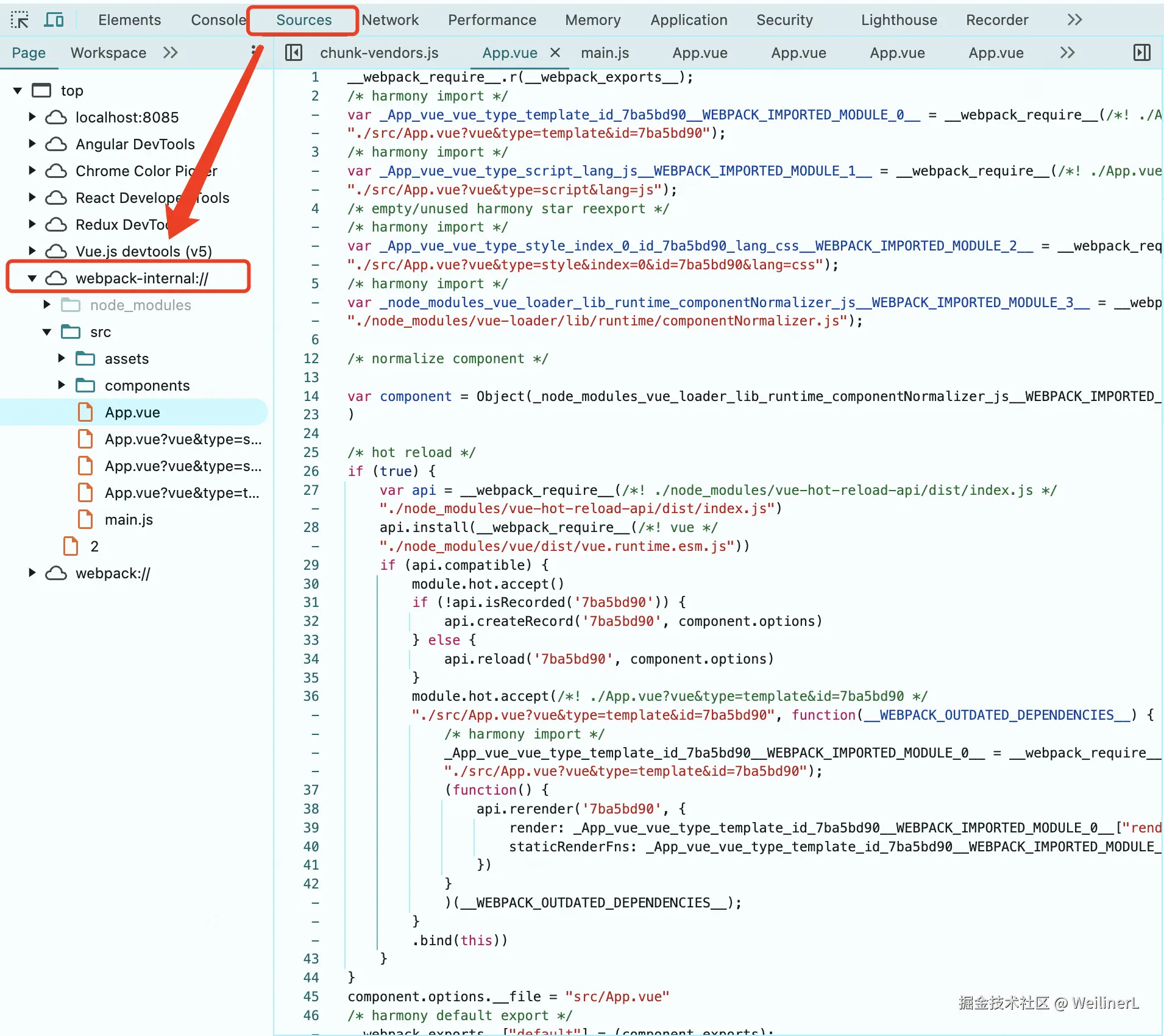Screen dimensions: 1164x1036
Task: Expand the Chrome Color Picker node
Action: pyautogui.click(x=32, y=171)
